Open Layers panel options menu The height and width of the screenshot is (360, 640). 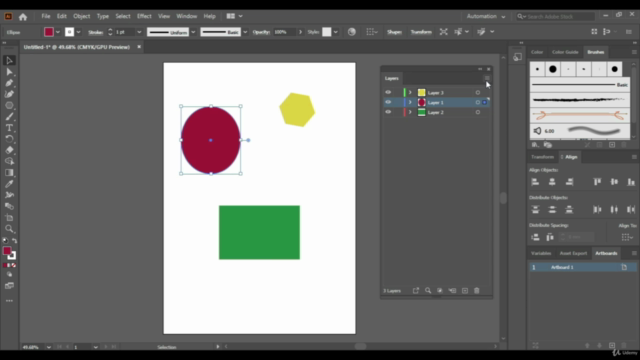click(x=487, y=78)
